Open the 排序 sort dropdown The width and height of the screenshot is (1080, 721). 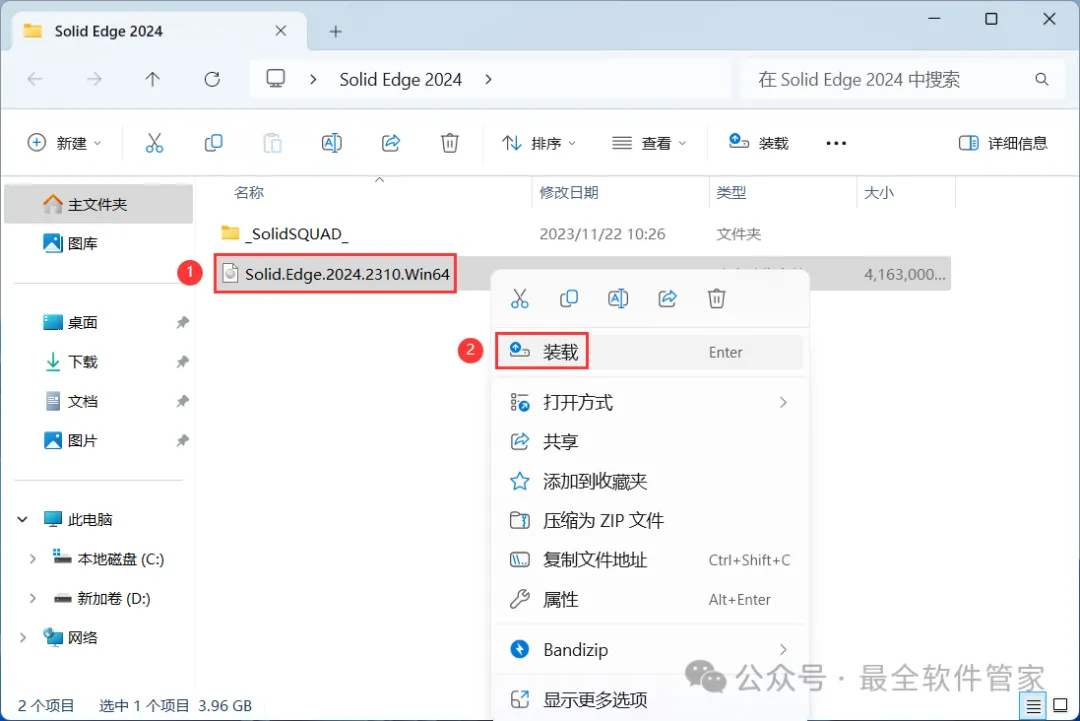539,143
